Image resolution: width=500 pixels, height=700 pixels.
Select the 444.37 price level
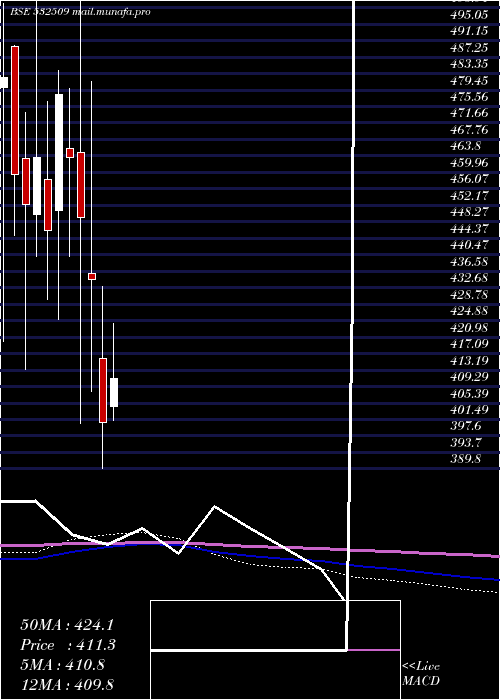(469, 228)
